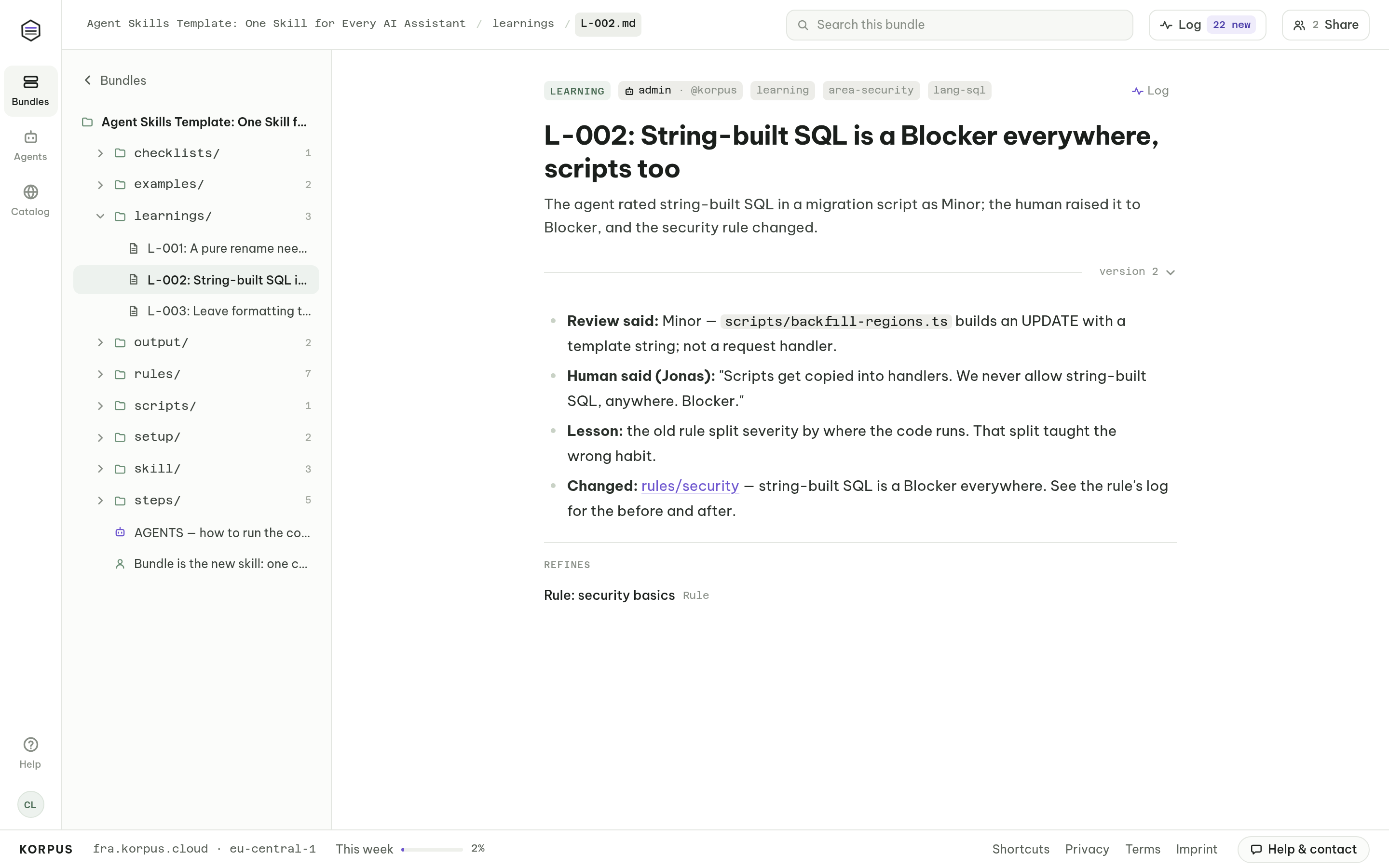The image size is (1389, 868).
Task: Collapse the learnings/ folder
Action: (100, 217)
